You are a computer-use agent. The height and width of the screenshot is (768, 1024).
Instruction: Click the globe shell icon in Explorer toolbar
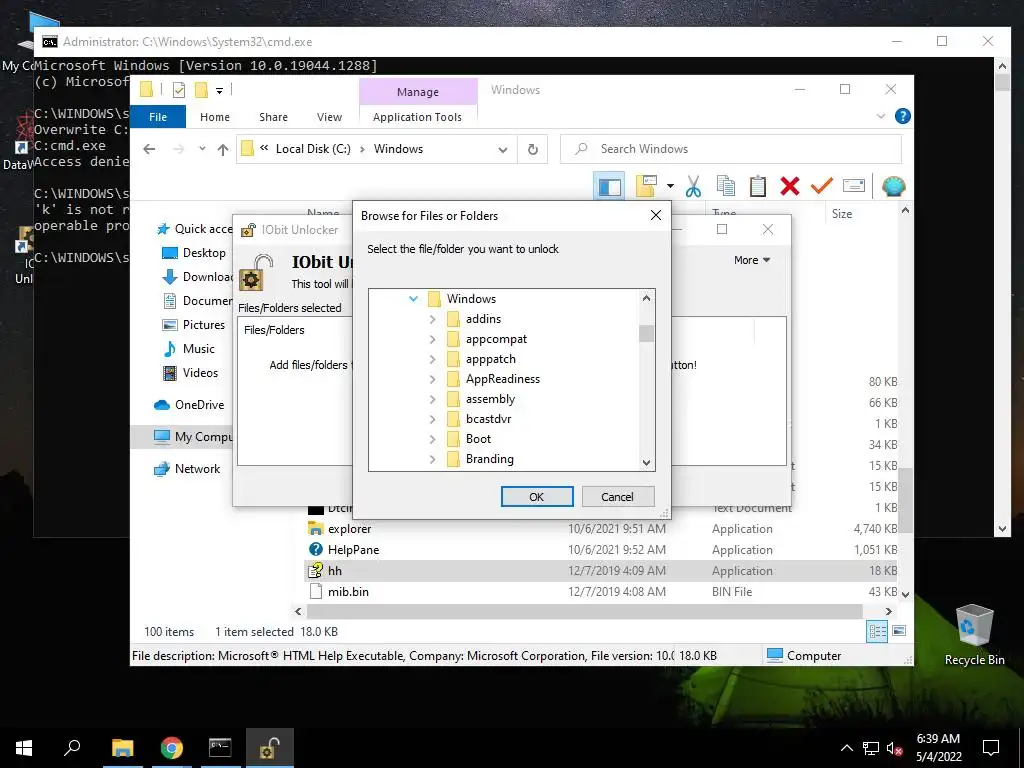(x=893, y=187)
